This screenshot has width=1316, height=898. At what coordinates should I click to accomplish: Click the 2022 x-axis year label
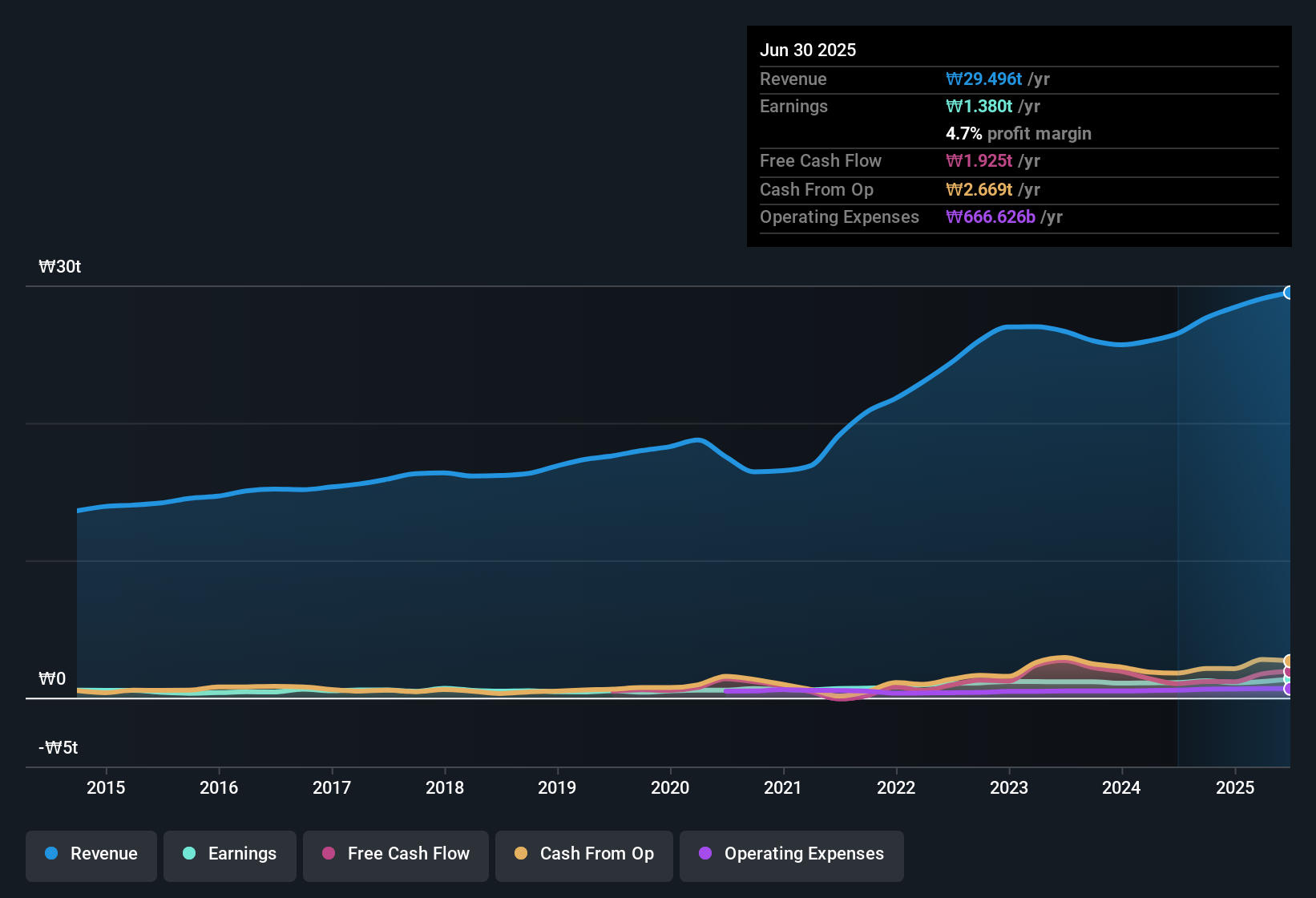pos(896,787)
